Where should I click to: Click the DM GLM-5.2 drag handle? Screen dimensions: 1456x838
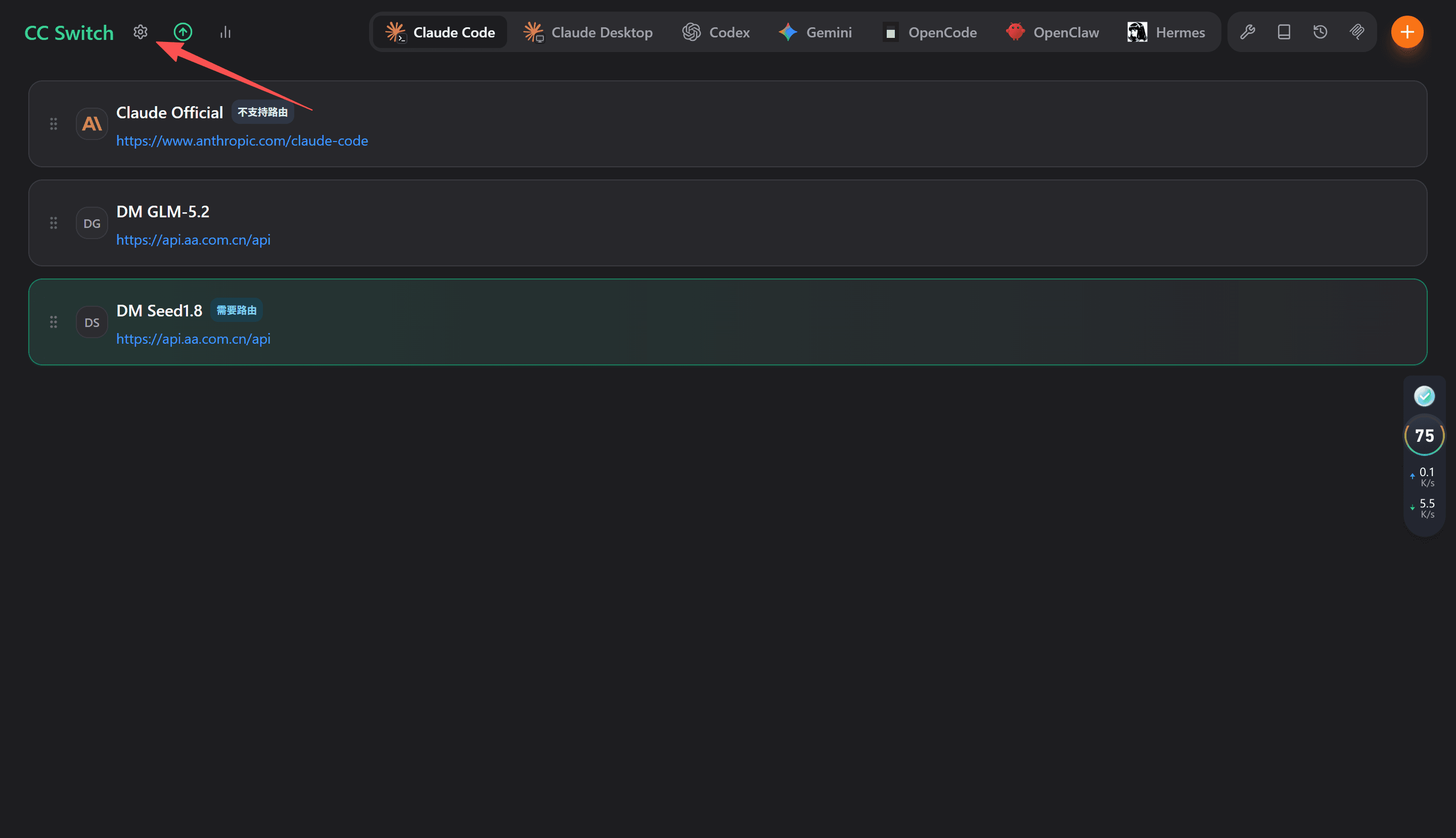coord(54,223)
